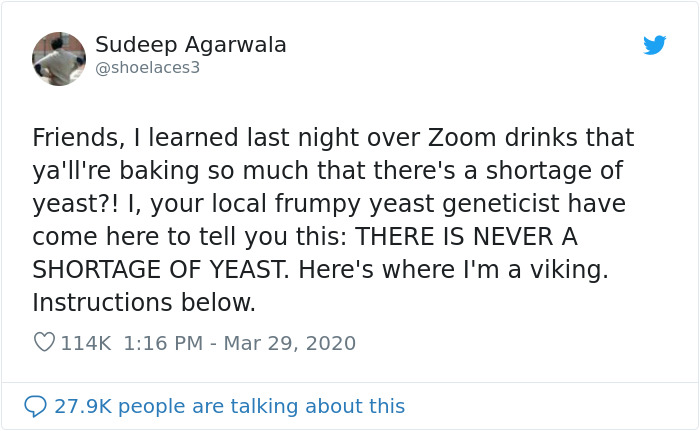Open 27.9K people are talking about this
This screenshot has height=431, width=700.
point(229,406)
